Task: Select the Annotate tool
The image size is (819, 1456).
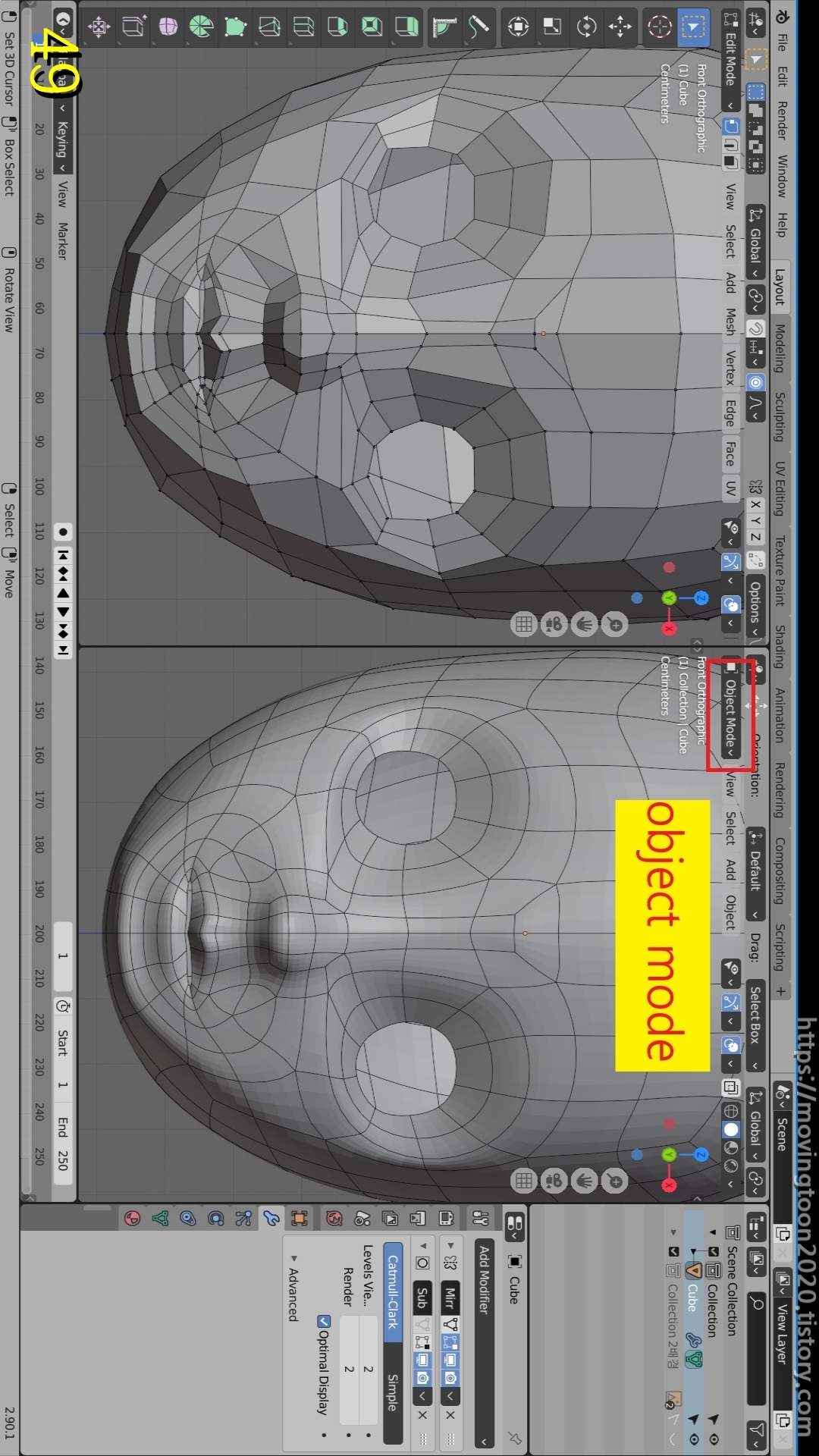Action: [479, 27]
